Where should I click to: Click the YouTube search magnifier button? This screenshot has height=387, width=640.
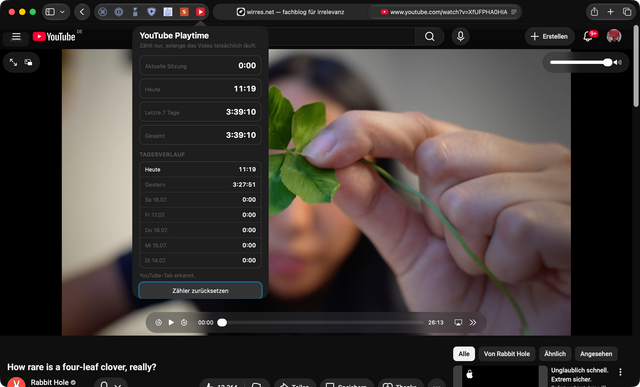[429, 36]
